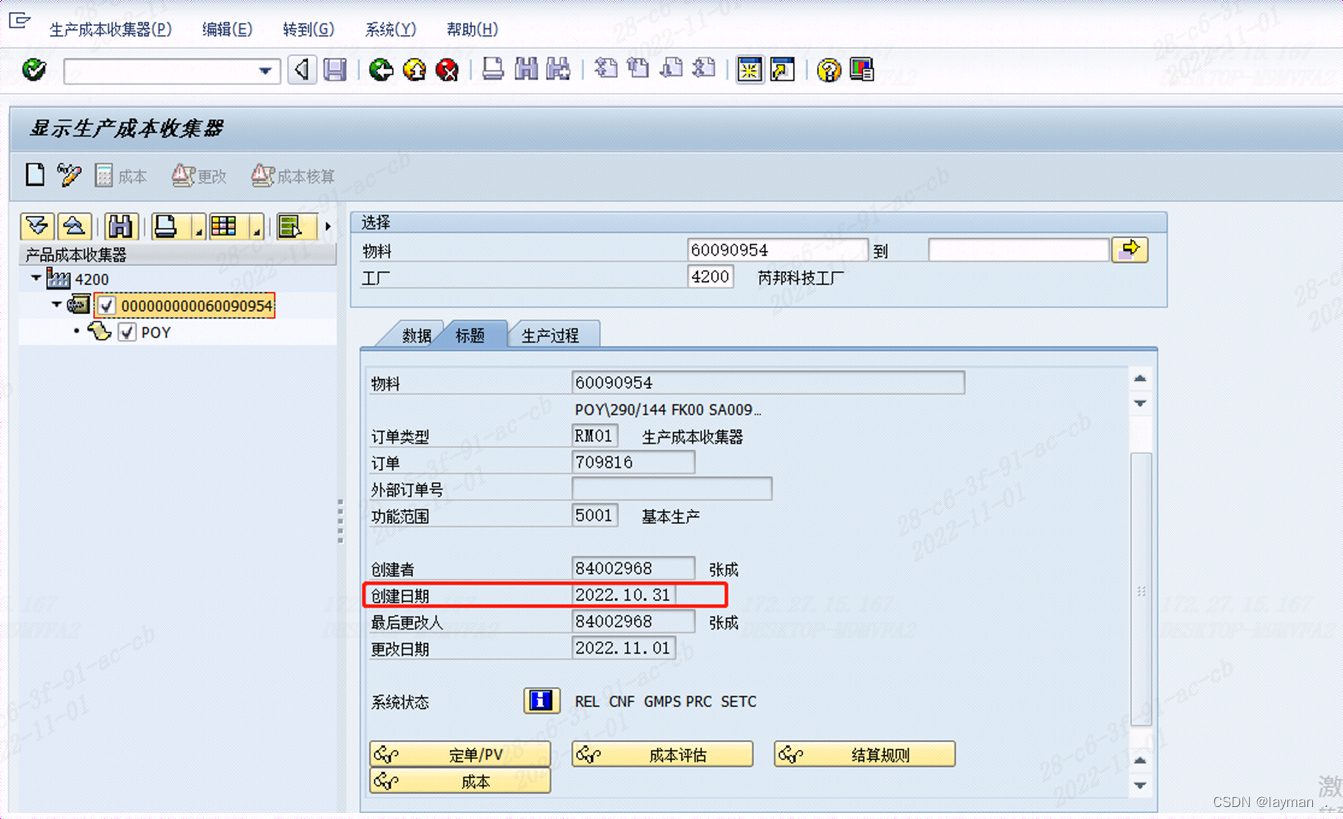Image resolution: width=1343 pixels, height=819 pixels.
Task: Switch to the 生产过程 tab
Action: (x=551, y=335)
